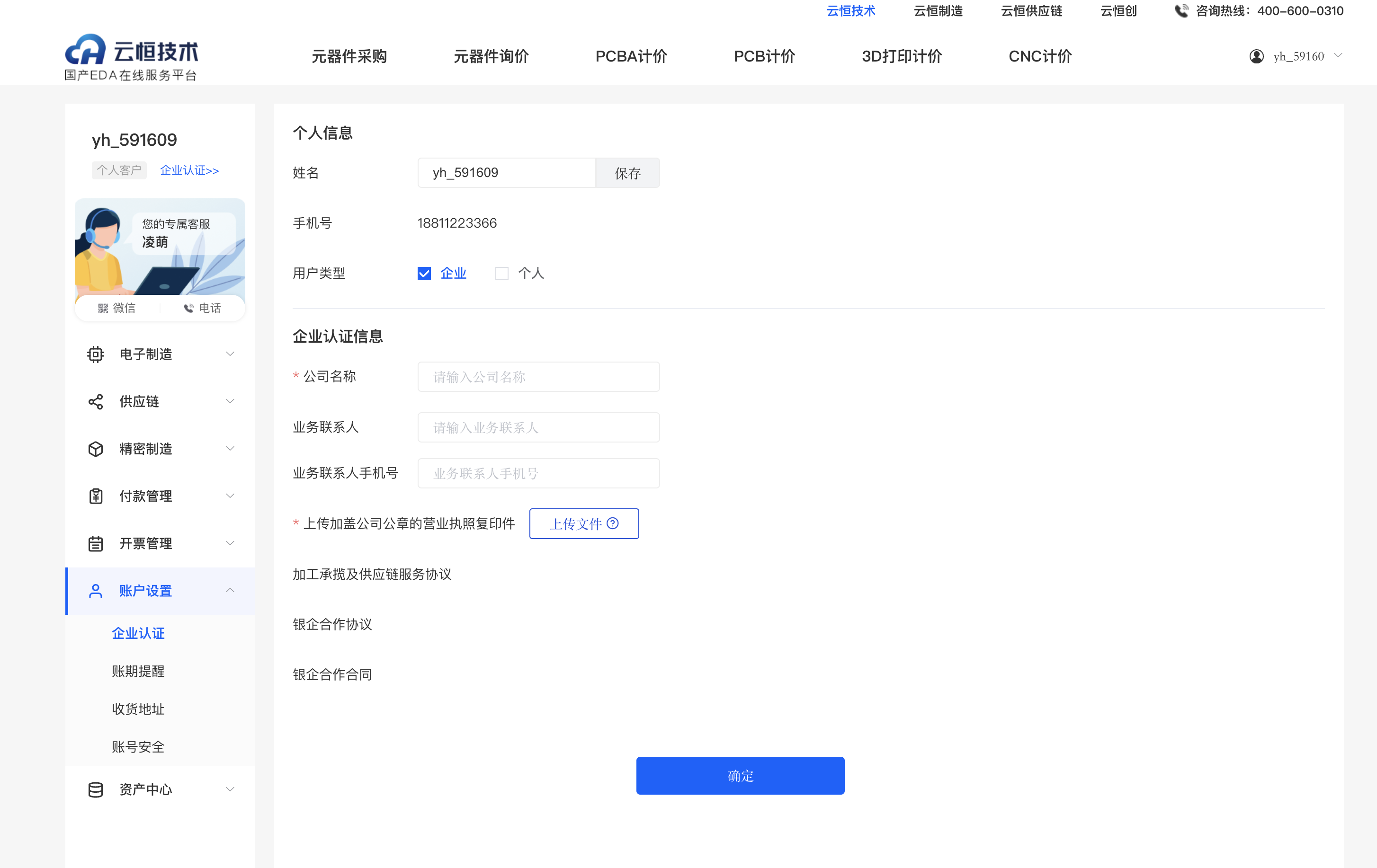
Task: Click the 业务联系人 input field
Action: pyautogui.click(x=539, y=427)
